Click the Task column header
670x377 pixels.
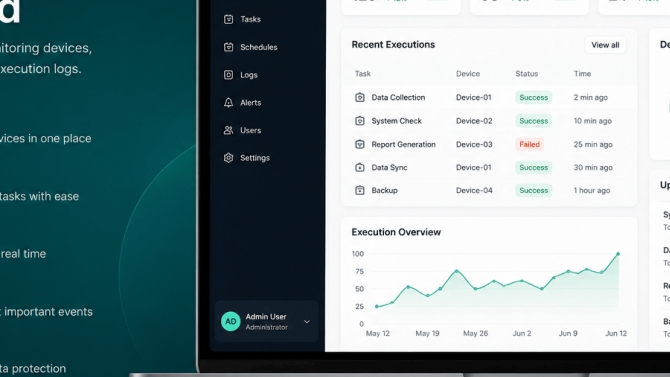[x=363, y=74]
